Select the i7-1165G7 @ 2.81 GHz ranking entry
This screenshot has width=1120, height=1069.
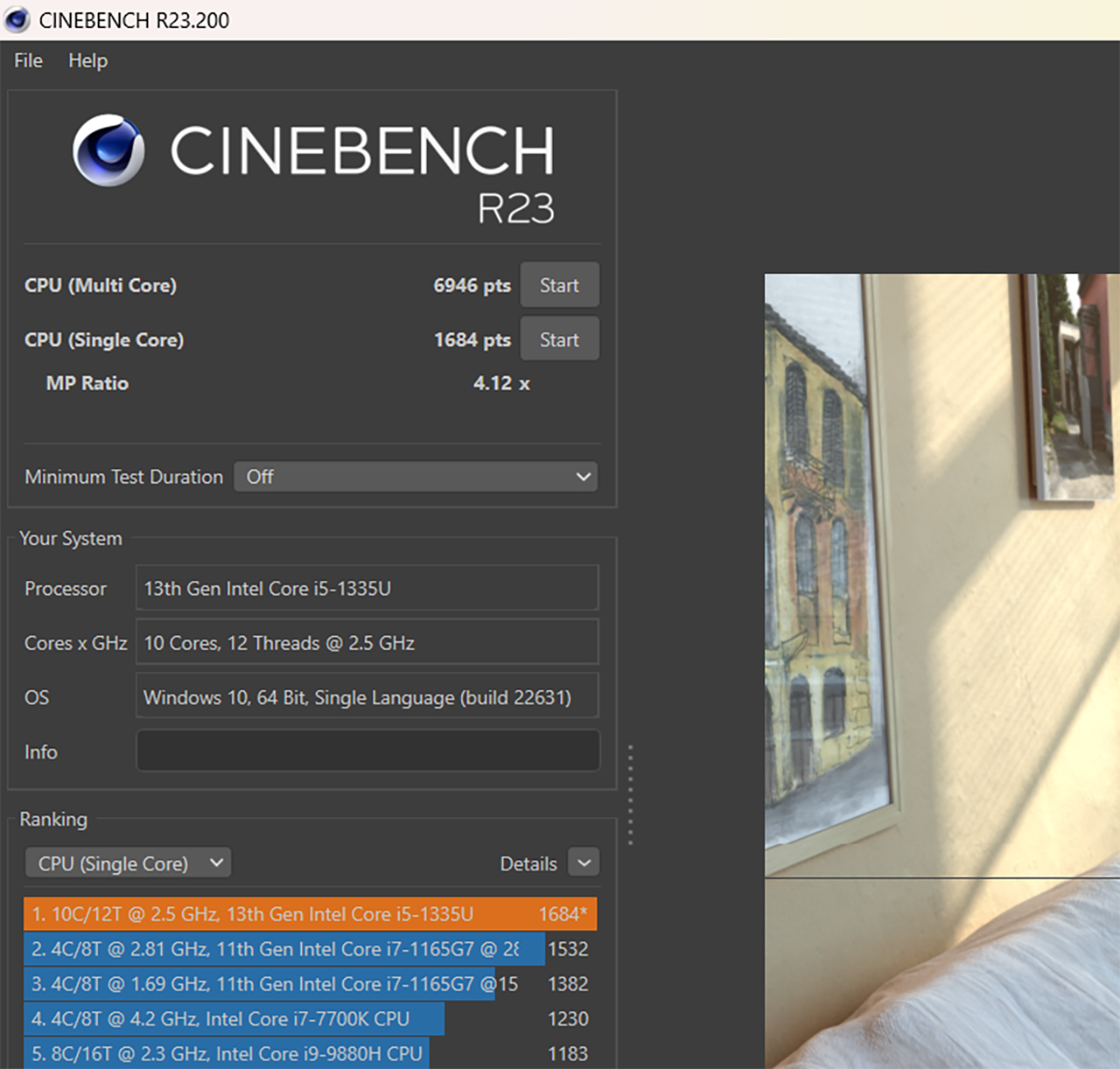[310, 949]
